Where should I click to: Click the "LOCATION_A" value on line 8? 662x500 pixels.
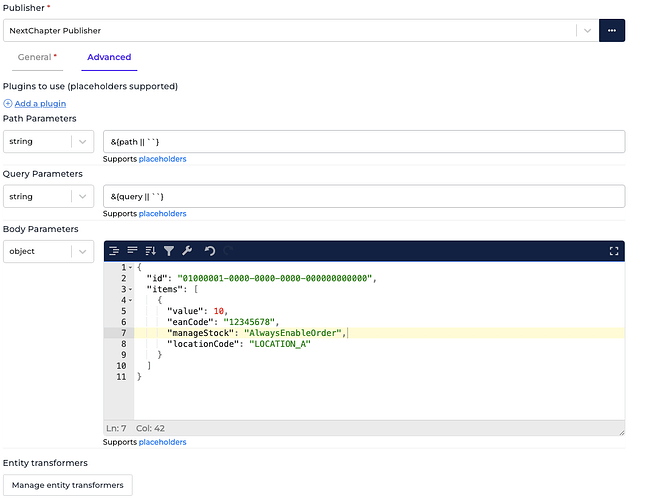click(x=279, y=344)
